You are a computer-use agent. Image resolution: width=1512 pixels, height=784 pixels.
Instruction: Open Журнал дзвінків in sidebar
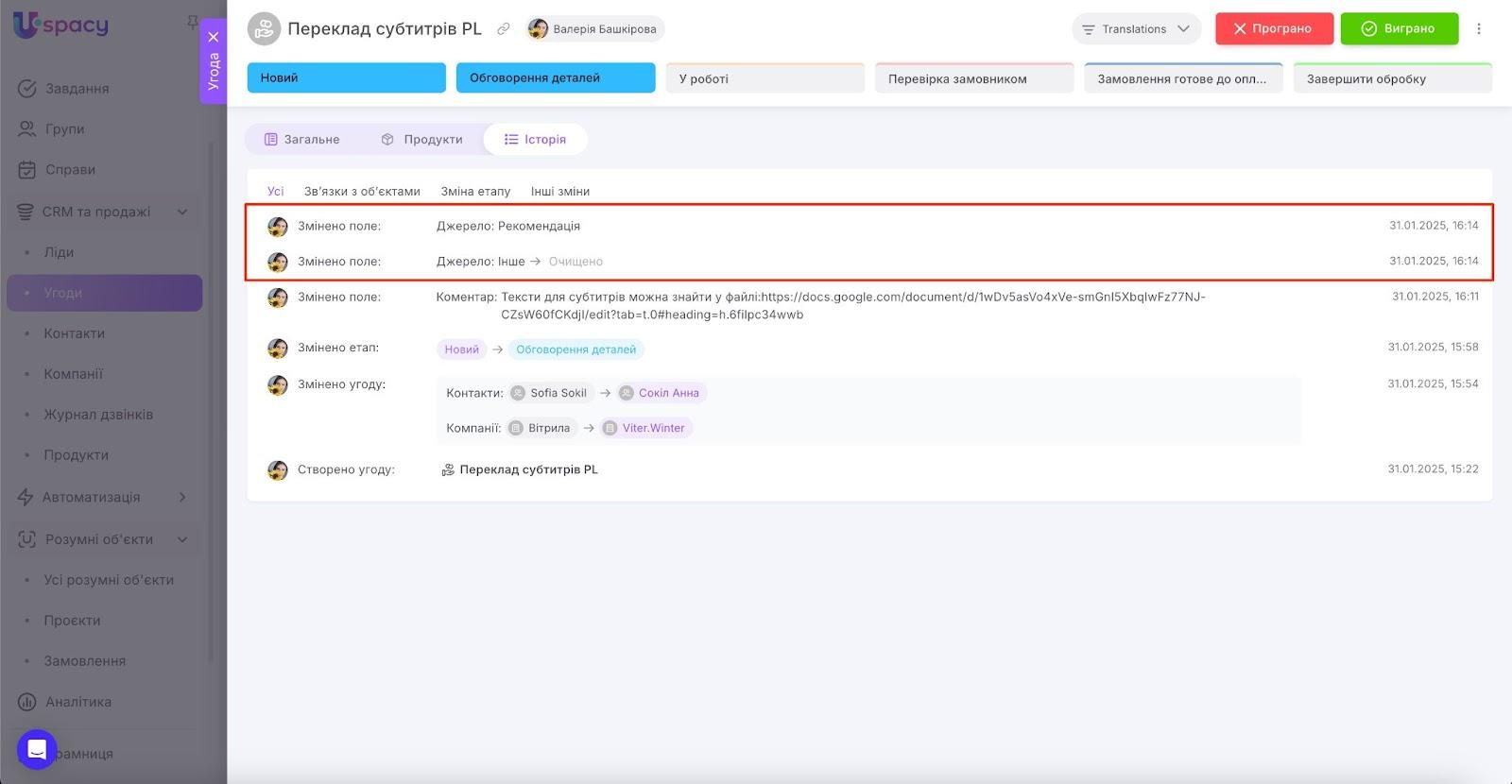(98, 415)
